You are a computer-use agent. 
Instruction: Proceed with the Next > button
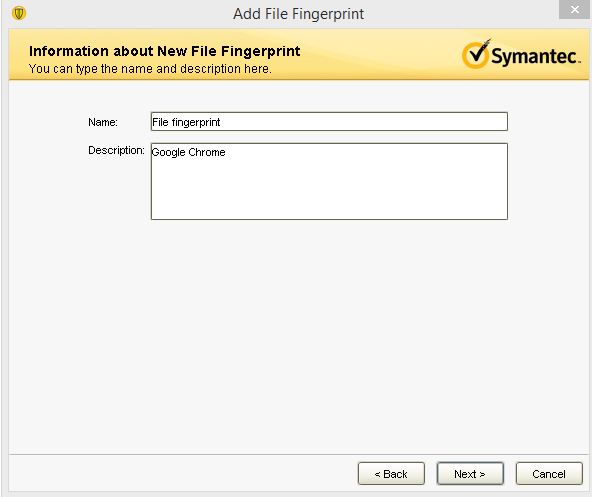470,474
